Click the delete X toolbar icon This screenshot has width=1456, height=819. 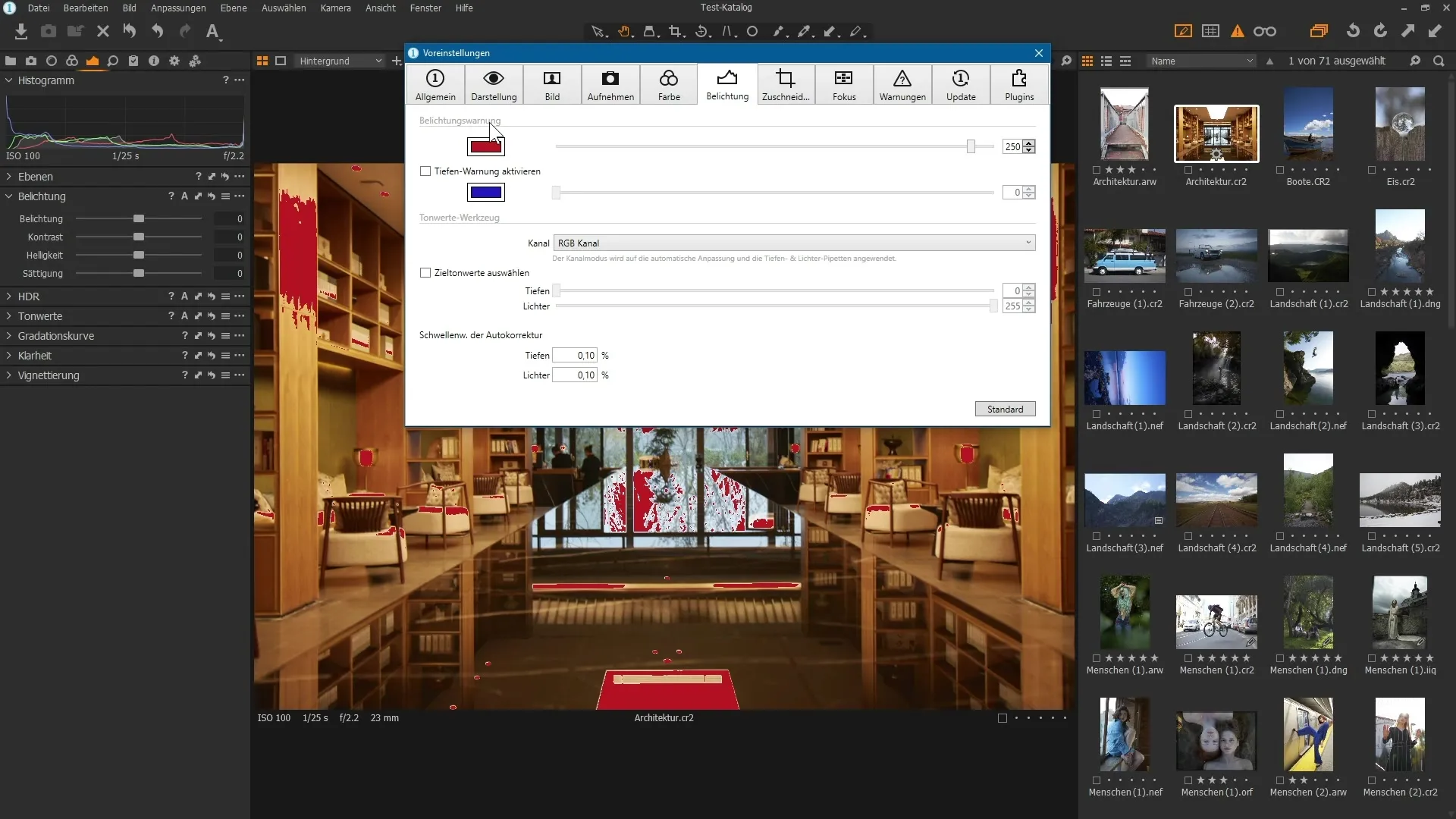pyautogui.click(x=103, y=32)
